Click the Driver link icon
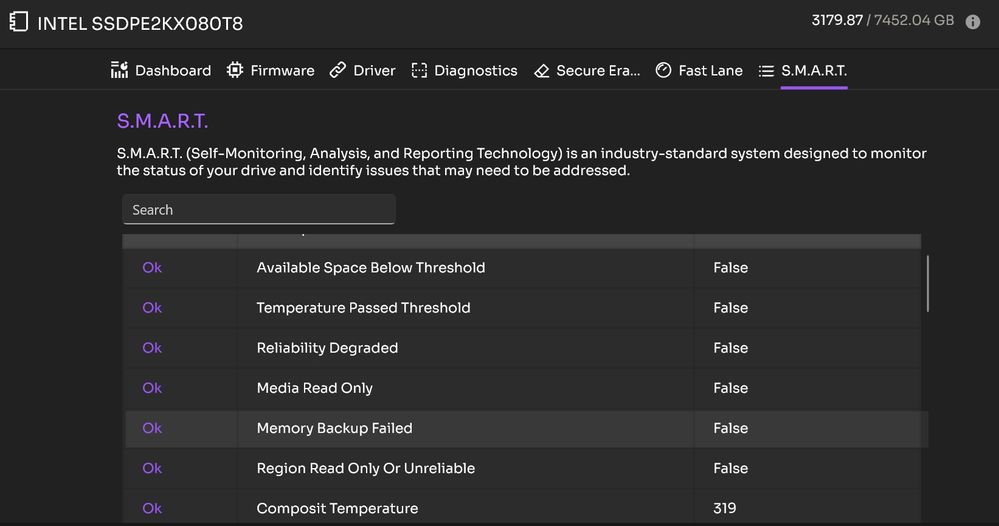This screenshot has height=526, width=999. pyautogui.click(x=338, y=71)
